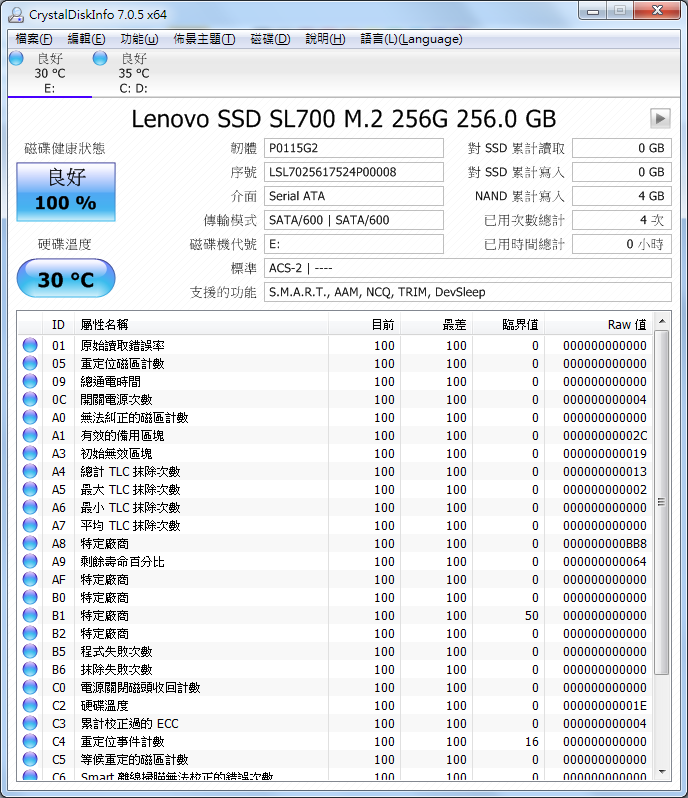
Task: Open the 功能(u) menu
Action: [139, 39]
